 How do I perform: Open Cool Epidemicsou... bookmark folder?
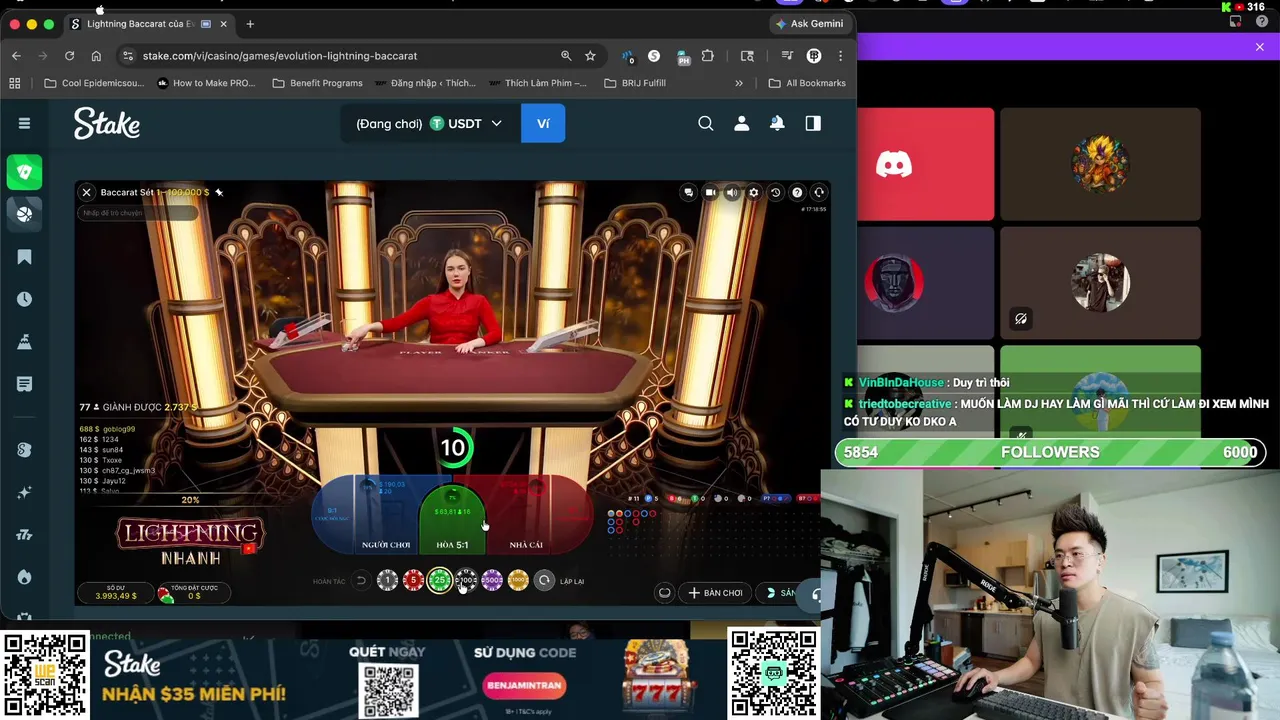pyautogui.click(x=94, y=83)
